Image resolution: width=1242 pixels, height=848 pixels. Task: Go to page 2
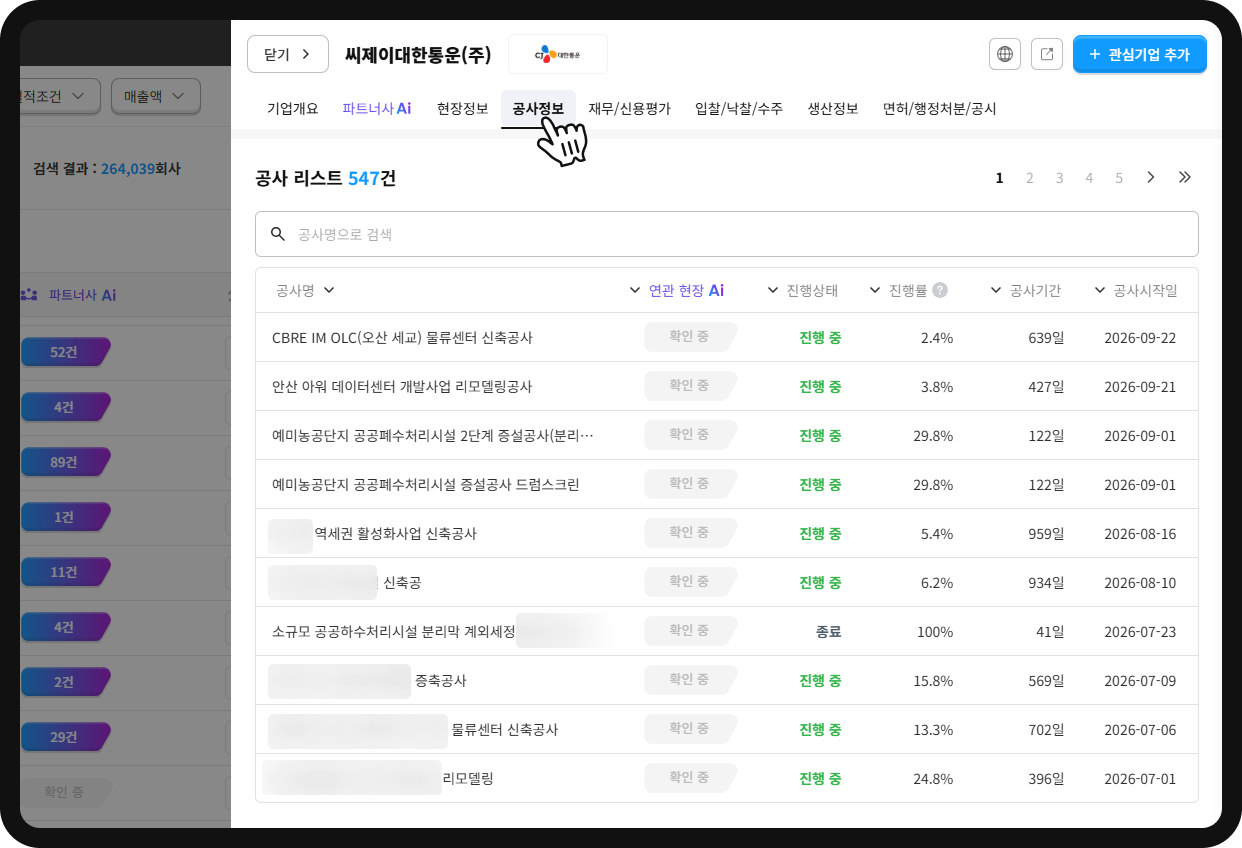[1029, 178]
